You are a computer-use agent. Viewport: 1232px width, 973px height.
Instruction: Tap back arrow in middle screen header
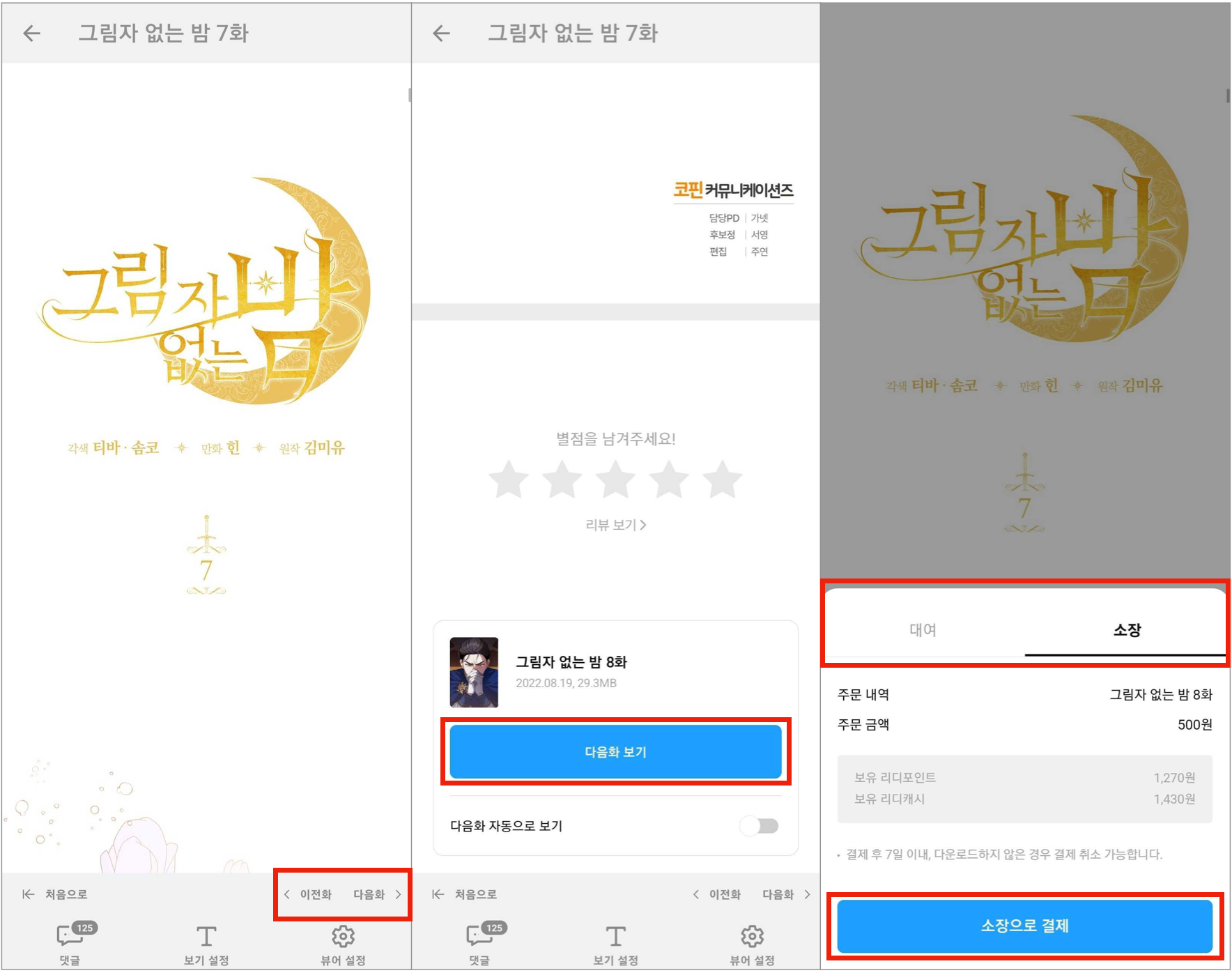442,33
